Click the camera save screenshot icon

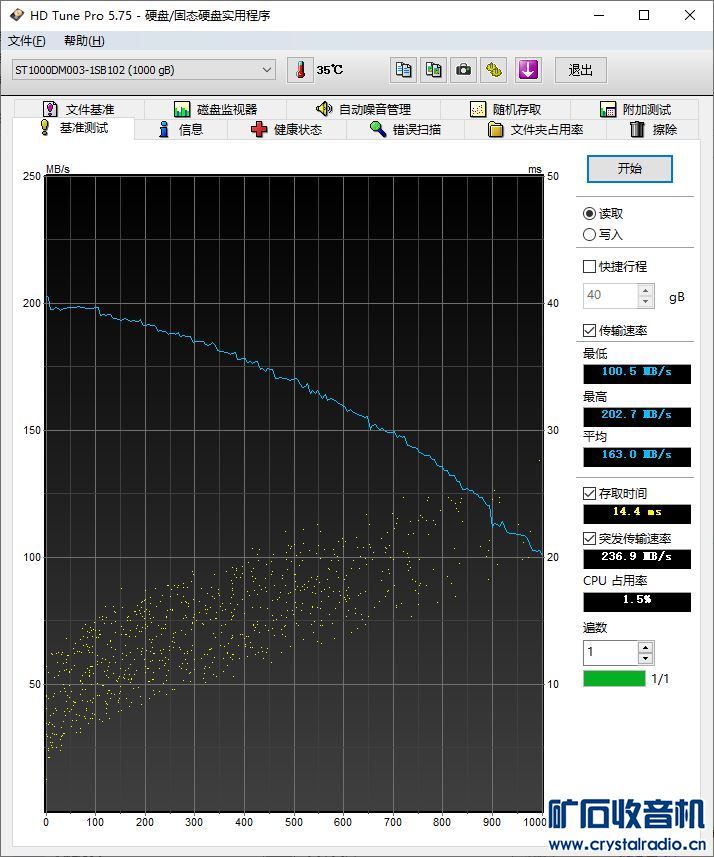(x=464, y=70)
